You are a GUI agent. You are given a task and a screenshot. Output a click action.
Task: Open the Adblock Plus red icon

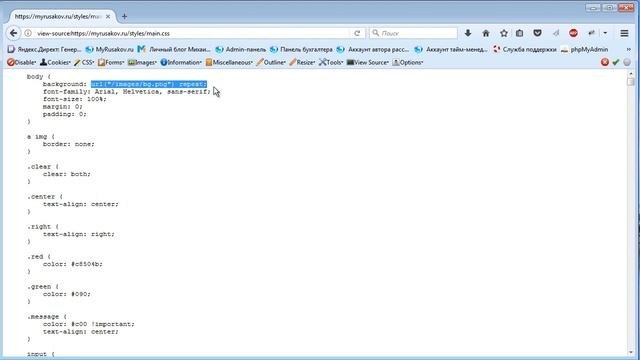(573, 33)
